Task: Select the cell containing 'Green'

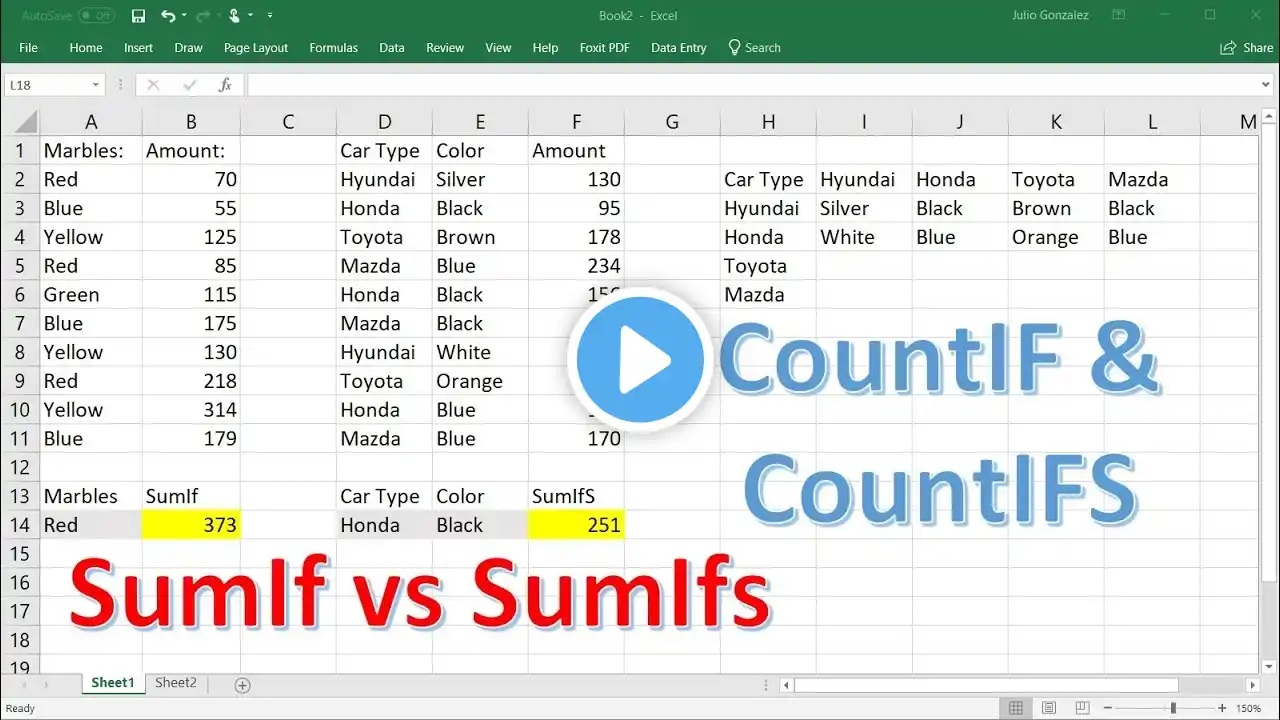Action: [91, 295]
